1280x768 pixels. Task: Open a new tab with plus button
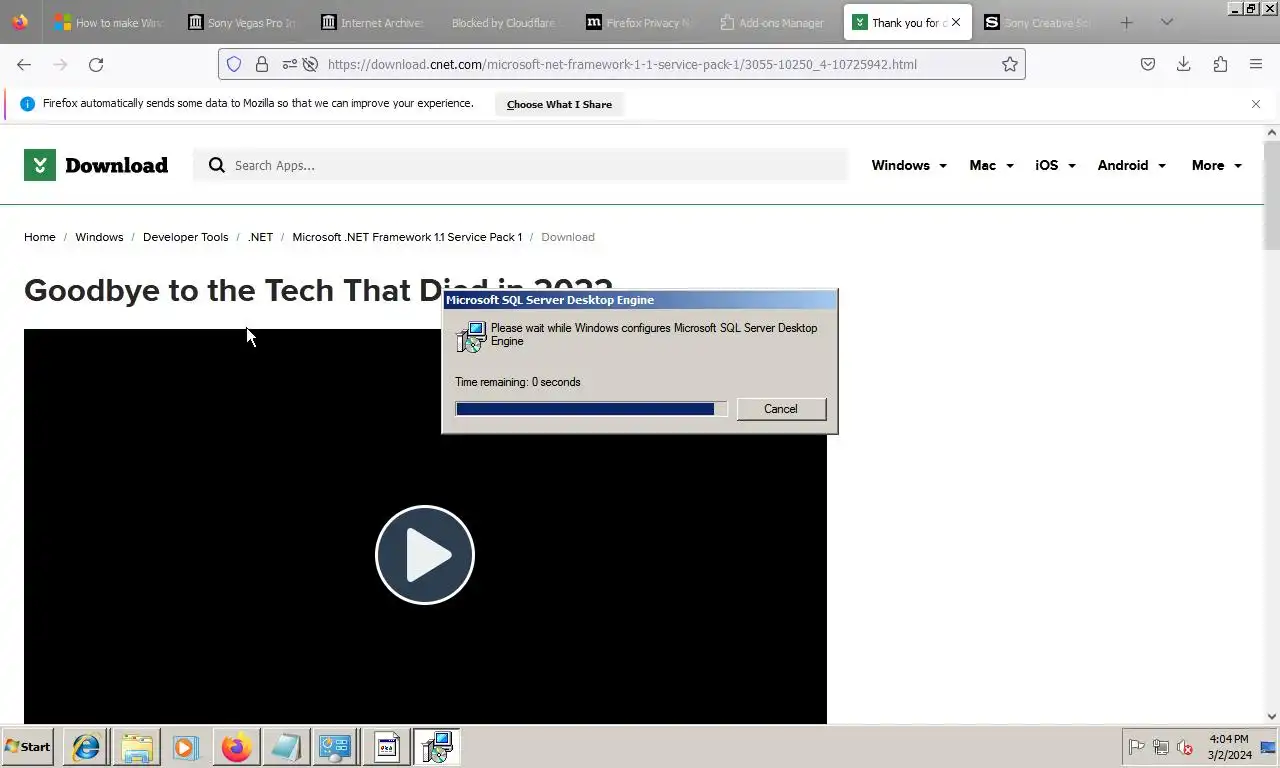click(1127, 22)
